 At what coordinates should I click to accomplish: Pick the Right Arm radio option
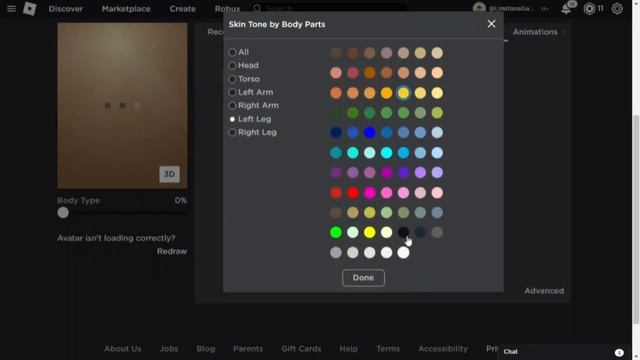coord(232,105)
